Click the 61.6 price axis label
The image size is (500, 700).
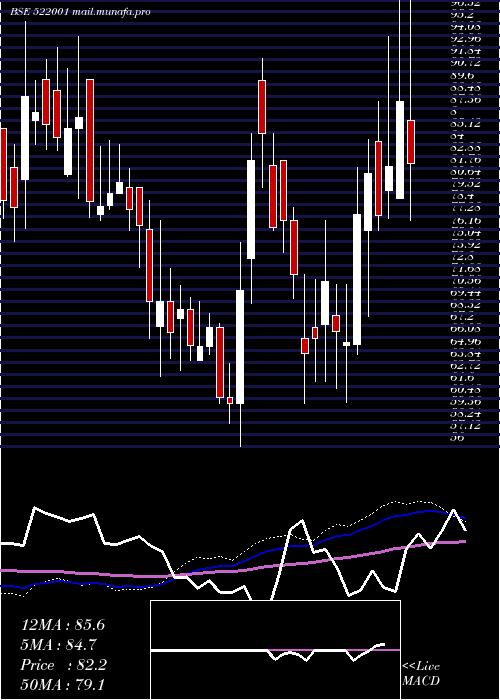(462, 378)
